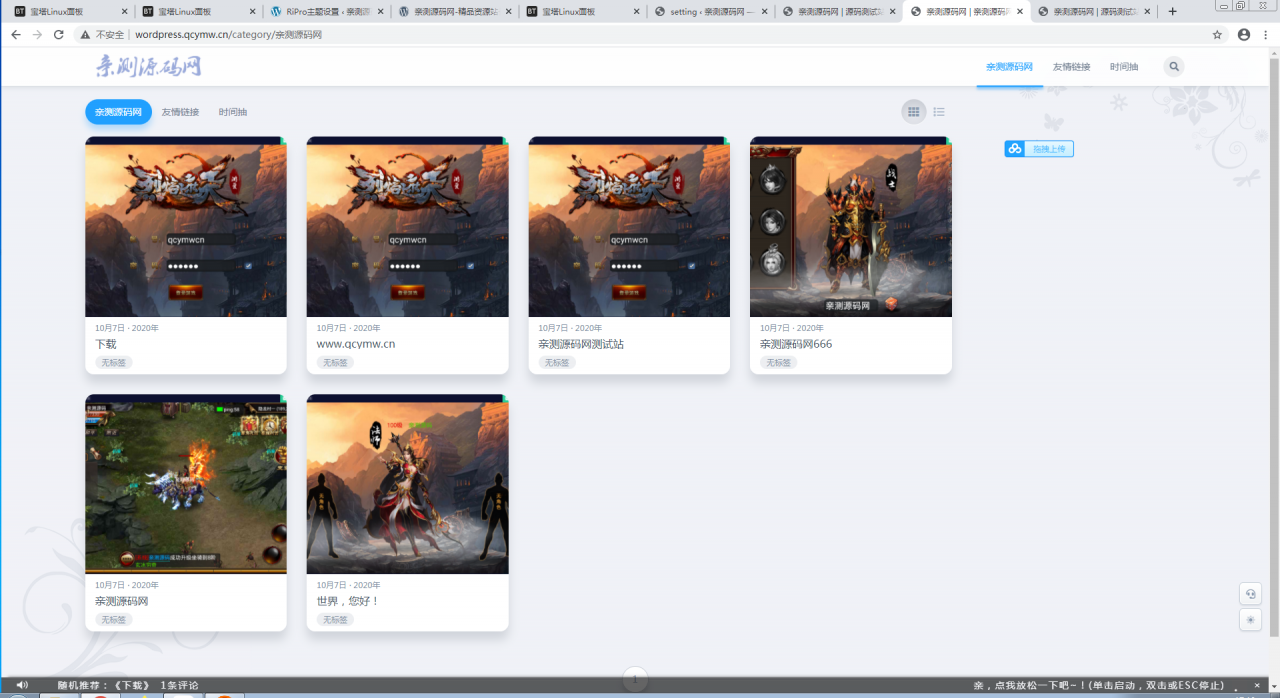The width and height of the screenshot is (1280, 698).
Task: Click the 无标签 tag under 下载
Action: 114,363
